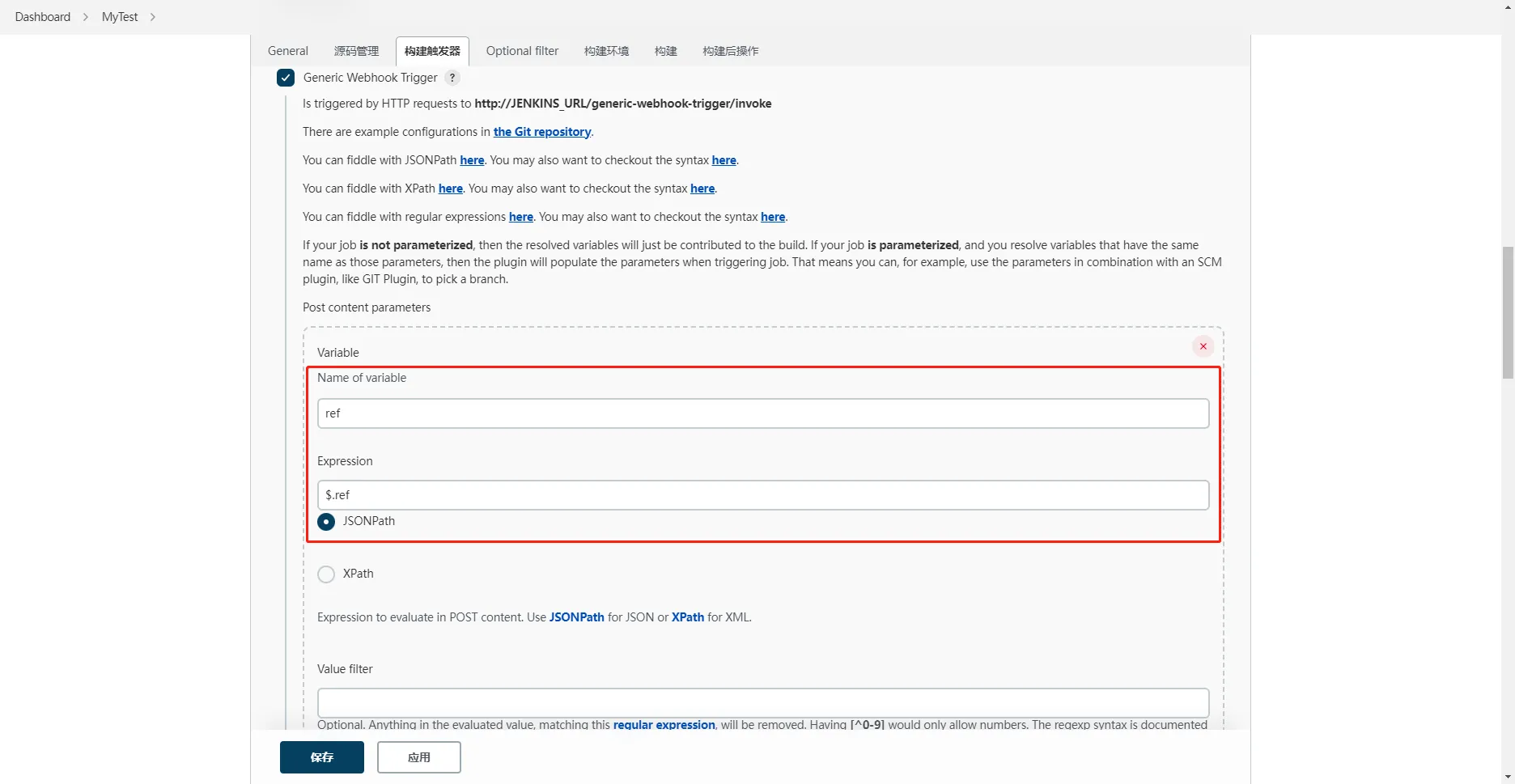Image resolution: width=1515 pixels, height=784 pixels.
Task: Open the 源码管理 tab
Action: 356,51
